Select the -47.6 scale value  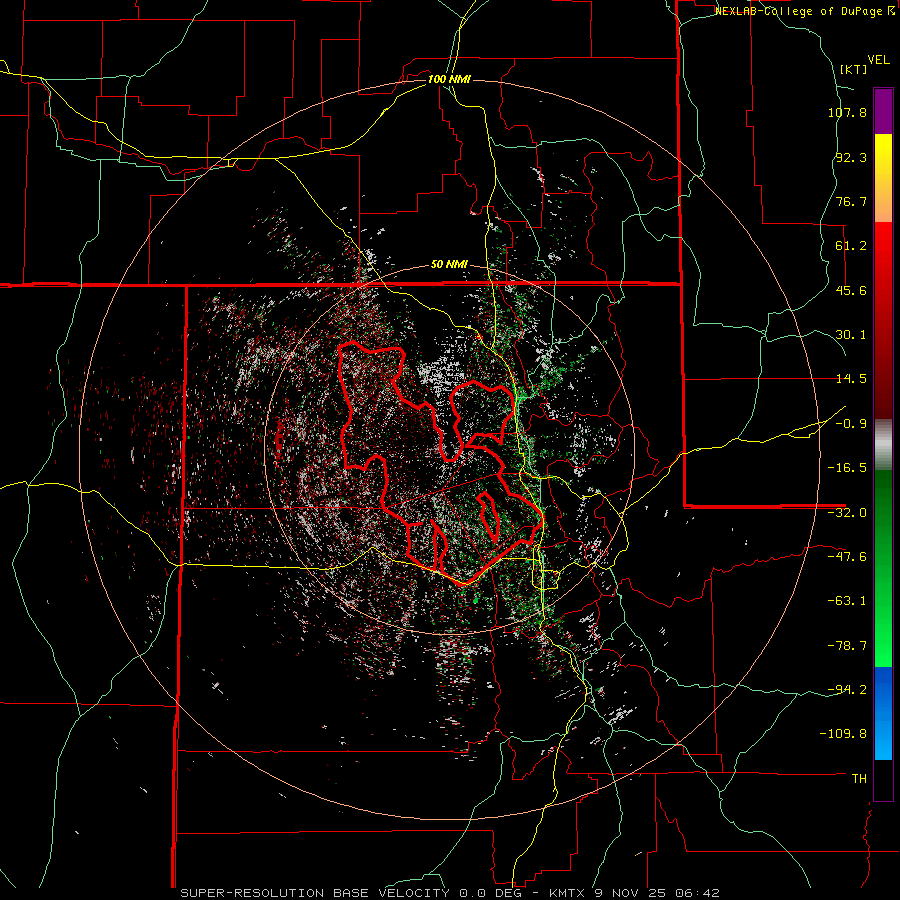click(x=847, y=557)
